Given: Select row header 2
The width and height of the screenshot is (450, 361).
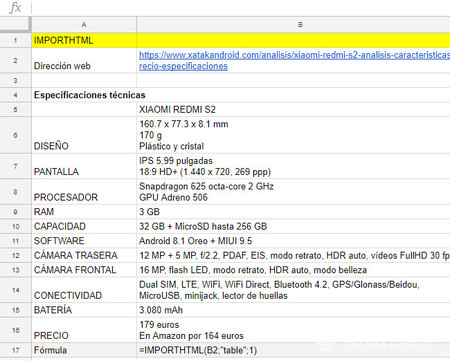Looking at the screenshot, I should [x=15, y=60].
